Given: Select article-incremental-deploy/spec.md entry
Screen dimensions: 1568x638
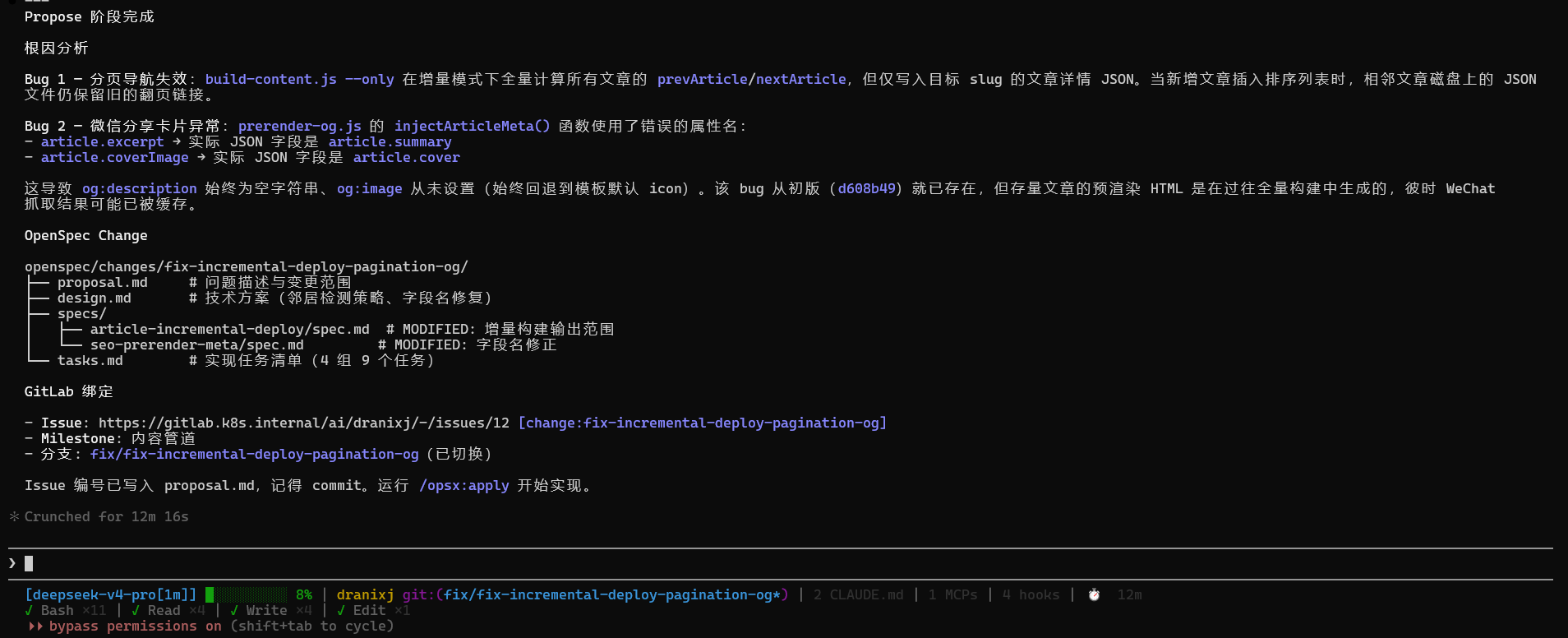Looking at the screenshot, I should click(x=230, y=329).
